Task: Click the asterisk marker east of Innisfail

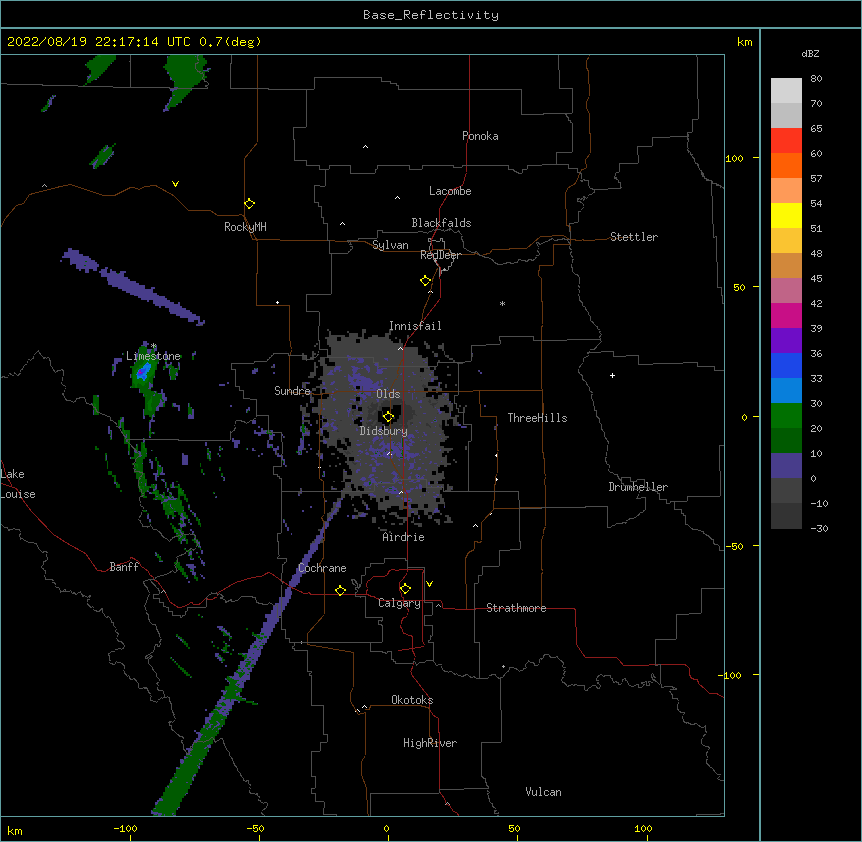Action: 502,303
